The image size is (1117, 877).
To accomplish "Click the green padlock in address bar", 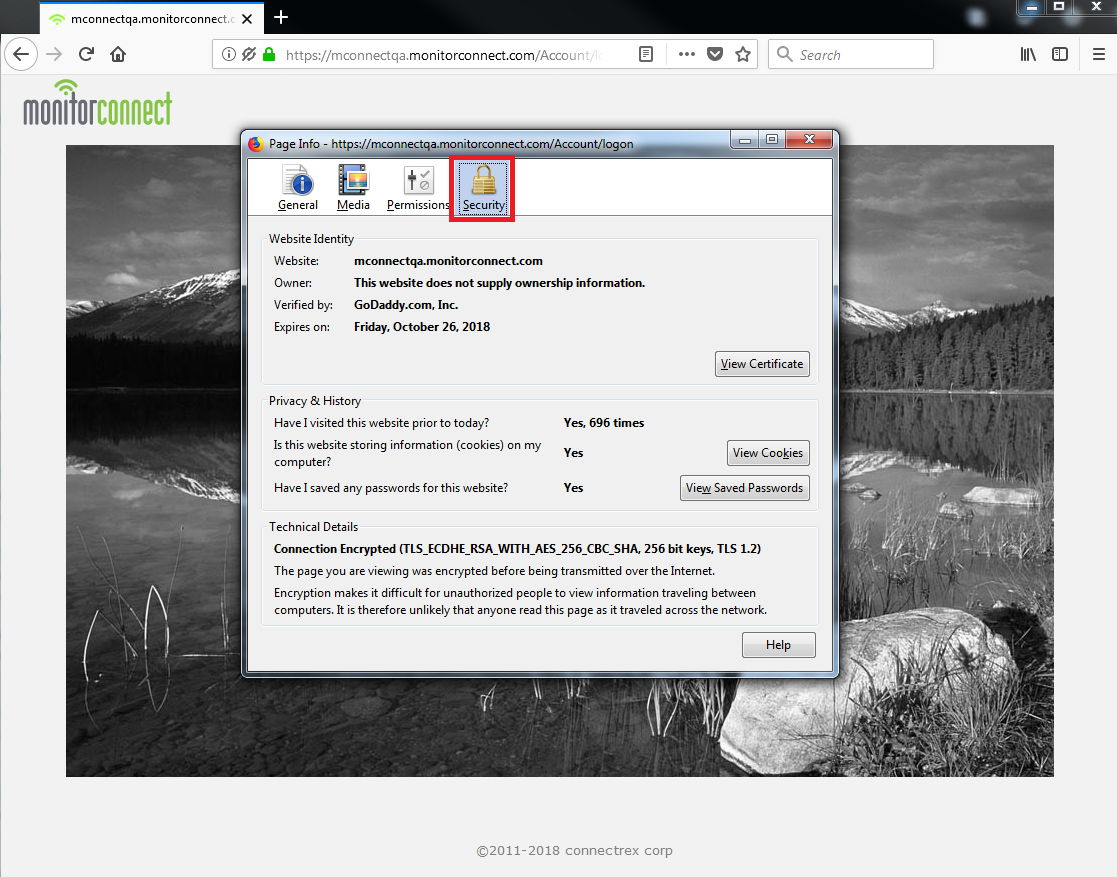I will (268, 55).
